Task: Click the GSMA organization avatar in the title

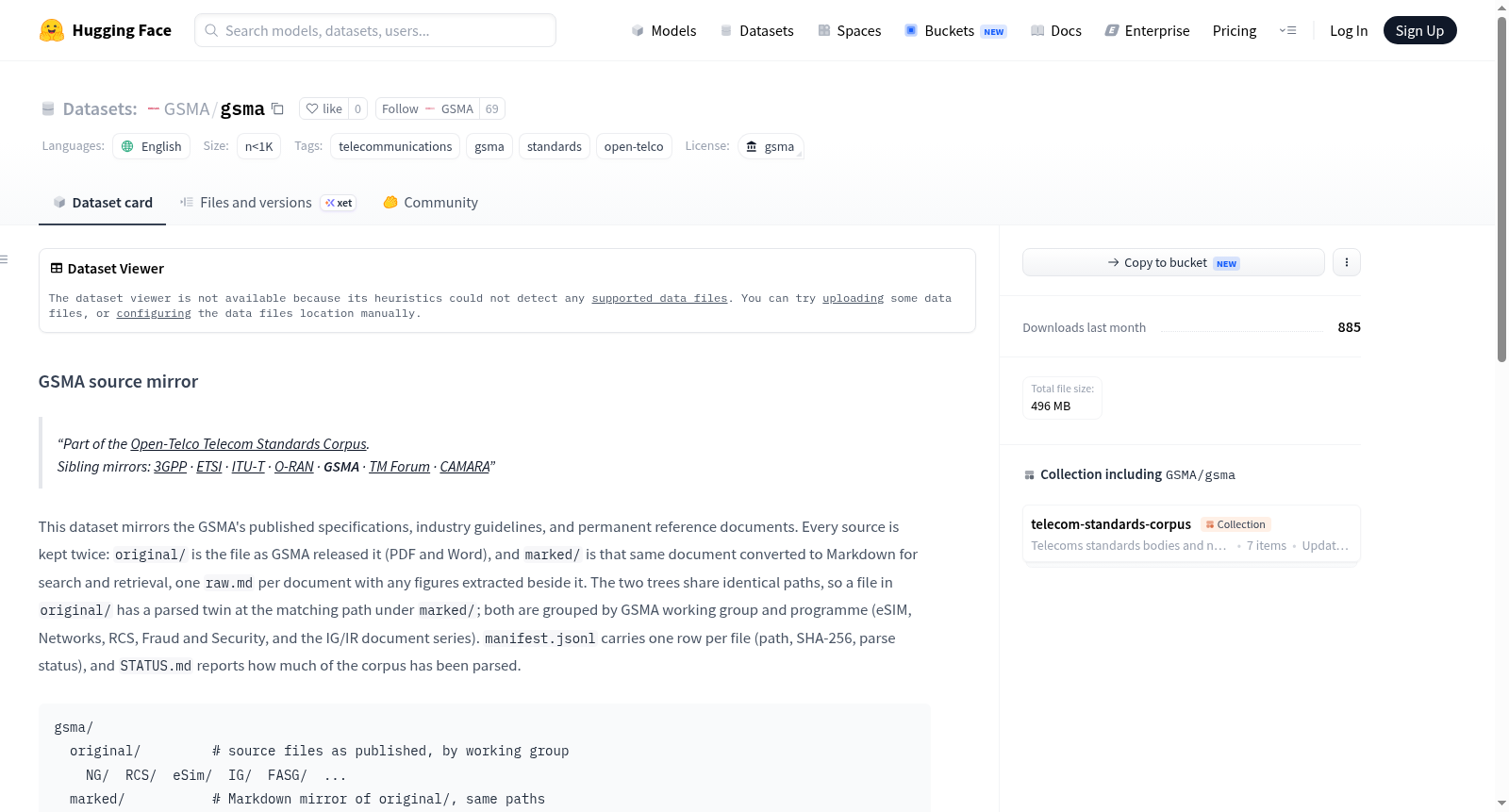Action: 153,109
